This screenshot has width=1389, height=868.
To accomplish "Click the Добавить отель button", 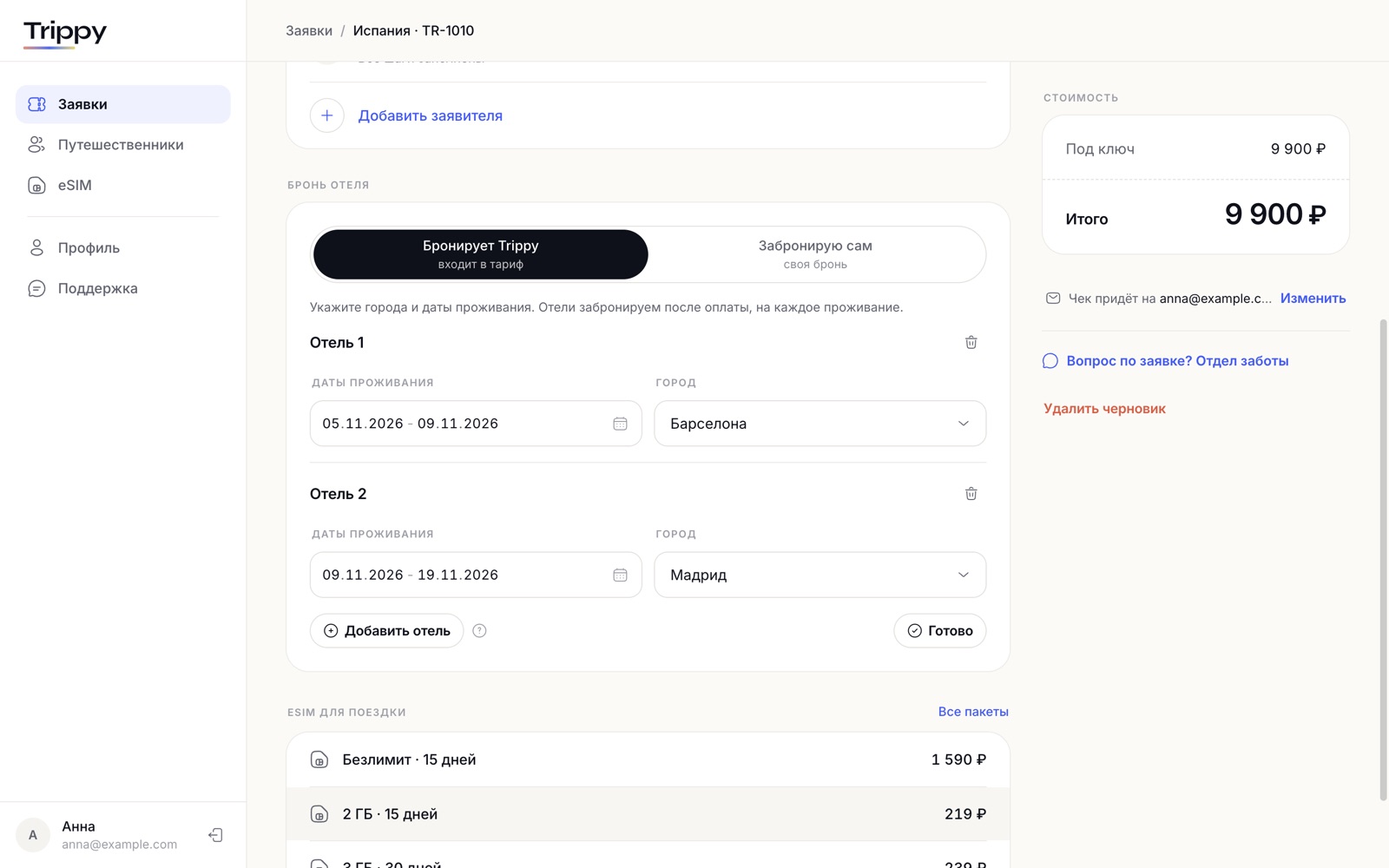I will (387, 631).
